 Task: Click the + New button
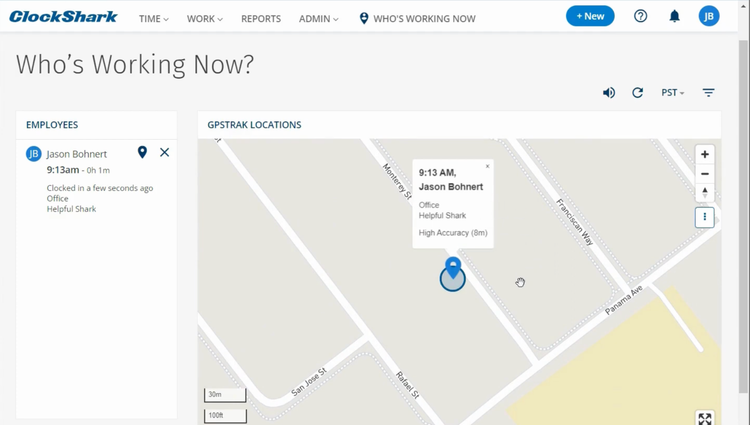pos(590,16)
